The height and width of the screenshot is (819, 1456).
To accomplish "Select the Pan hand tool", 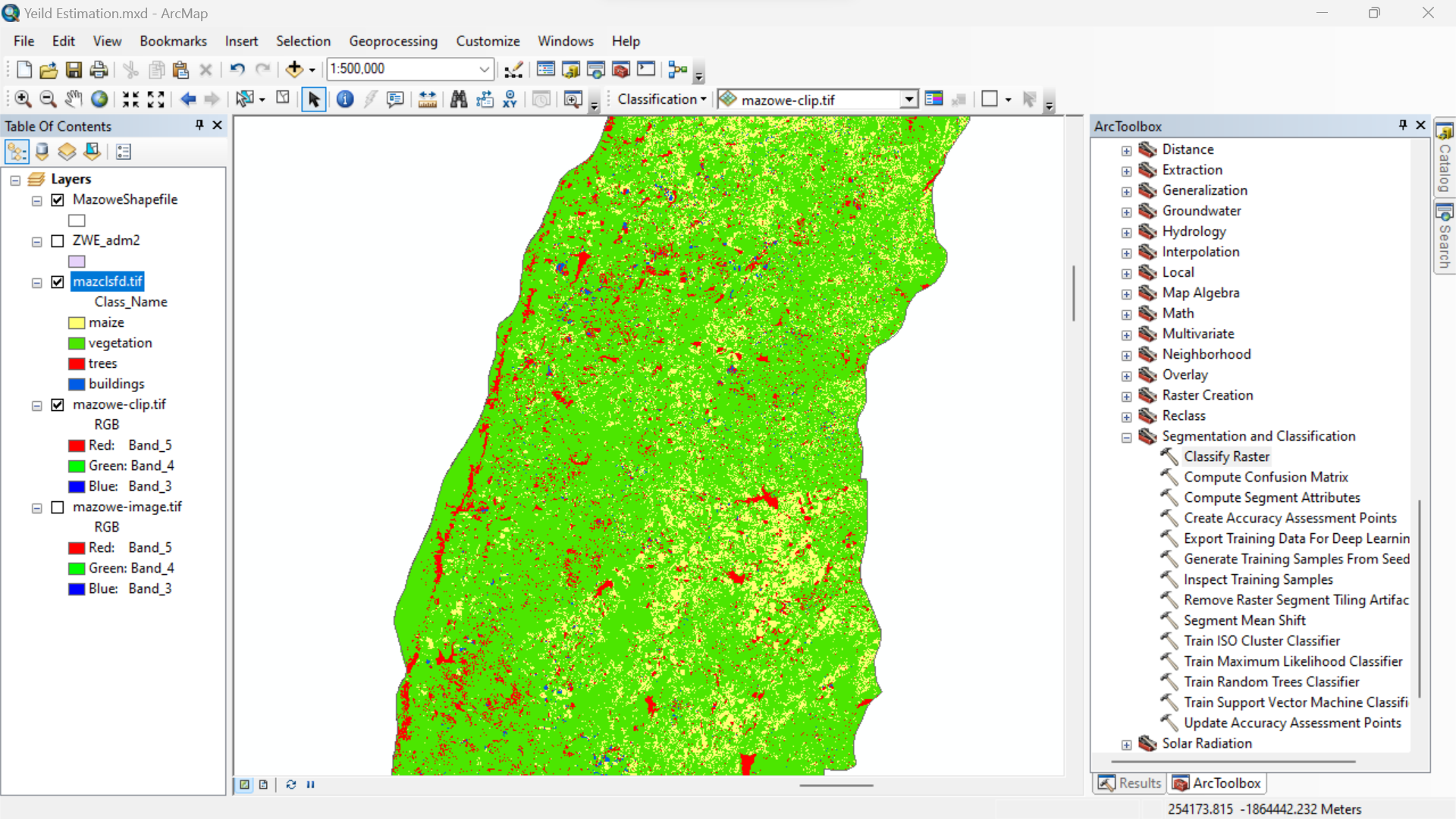I will (74, 99).
